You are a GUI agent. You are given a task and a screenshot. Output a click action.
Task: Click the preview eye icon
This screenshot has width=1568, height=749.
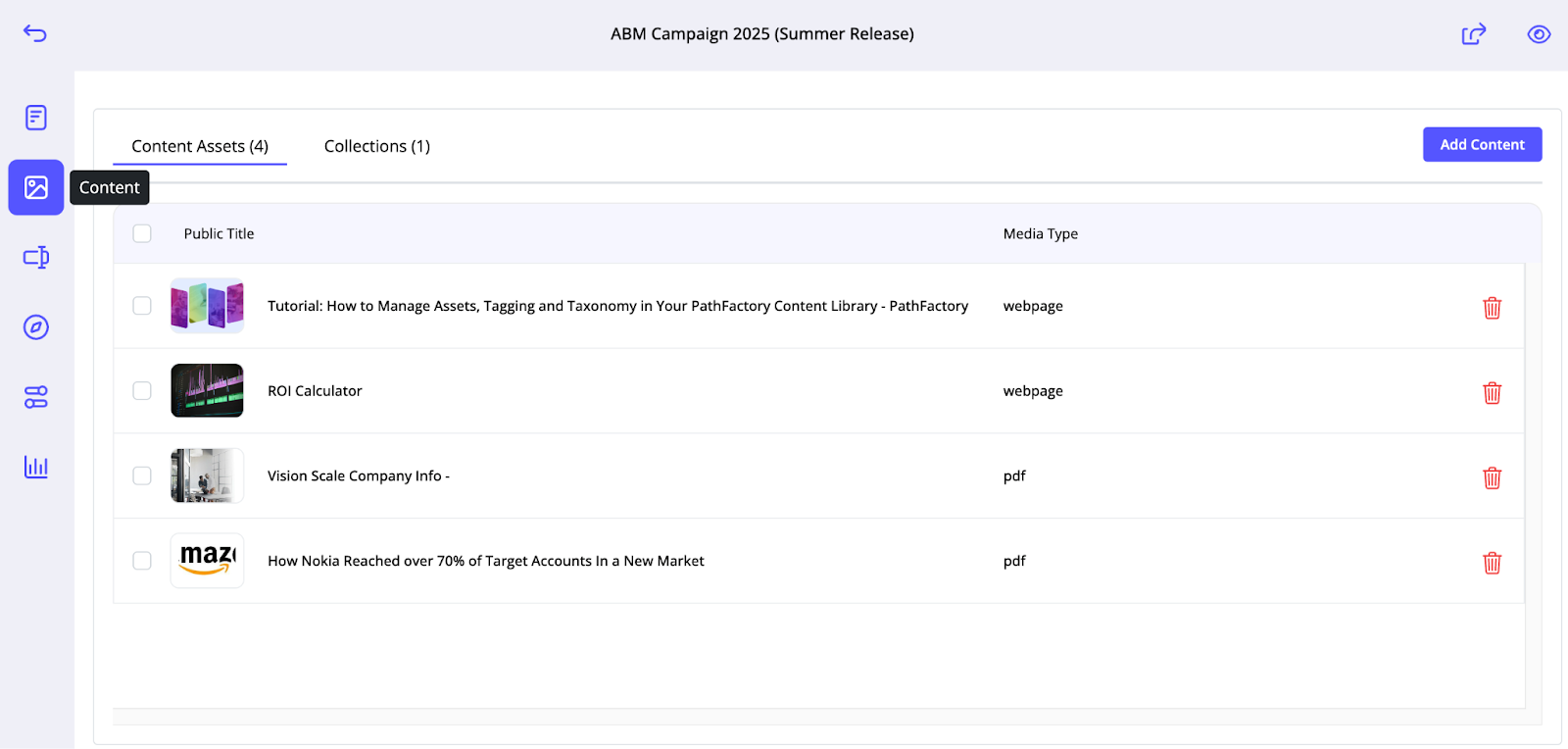pyautogui.click(x=1539, y=34)
